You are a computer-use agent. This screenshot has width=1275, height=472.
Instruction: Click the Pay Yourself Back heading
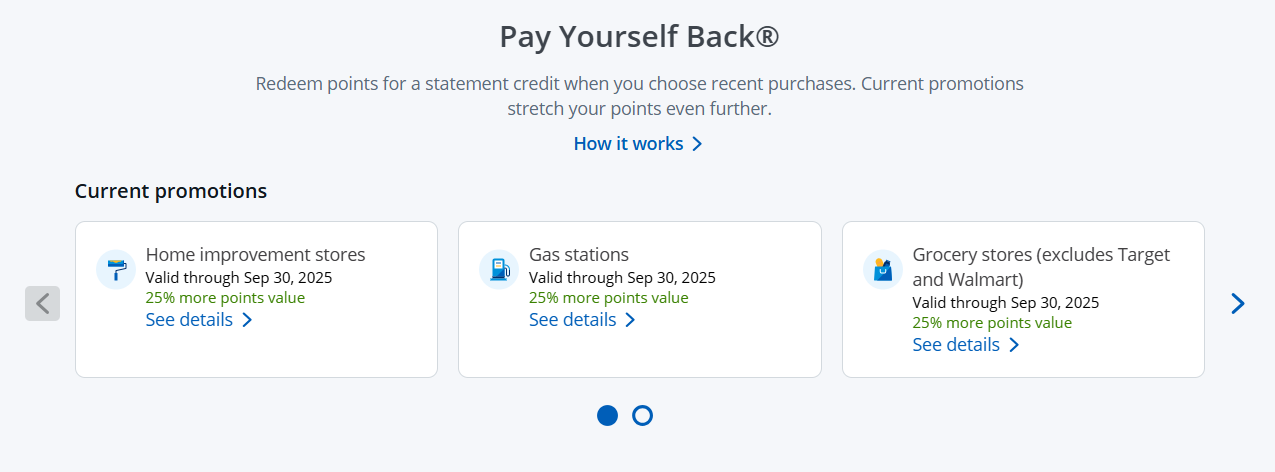[x=639, y=37]
